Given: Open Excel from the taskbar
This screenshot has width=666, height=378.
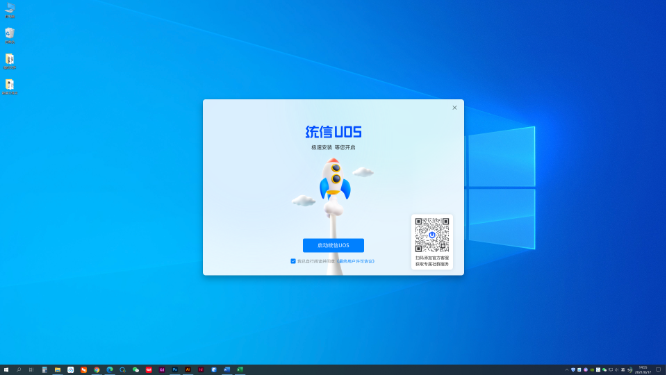Looking at the screenshot, I should pyautogui.click(x=240, y=370).
